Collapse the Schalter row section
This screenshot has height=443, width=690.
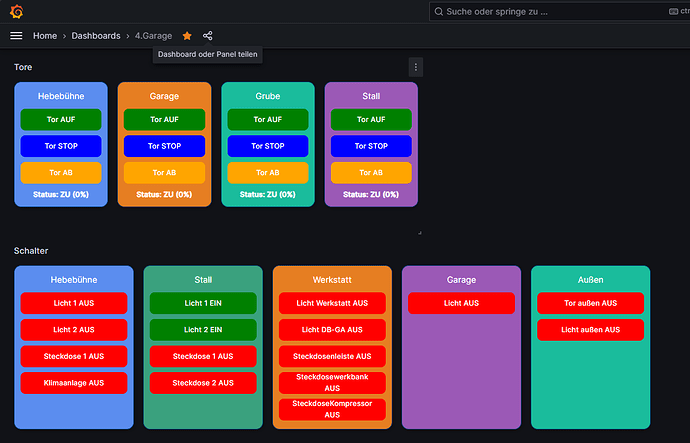coord(31,250)
